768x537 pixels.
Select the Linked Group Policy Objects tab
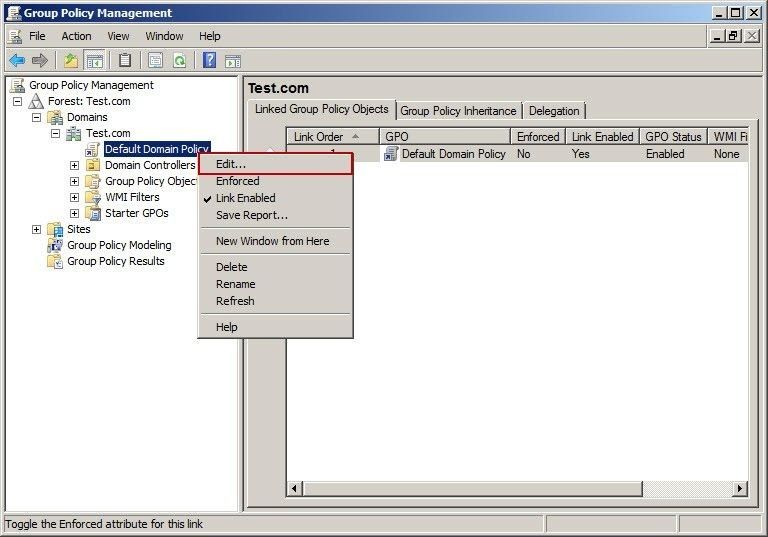tap(322, 109)
